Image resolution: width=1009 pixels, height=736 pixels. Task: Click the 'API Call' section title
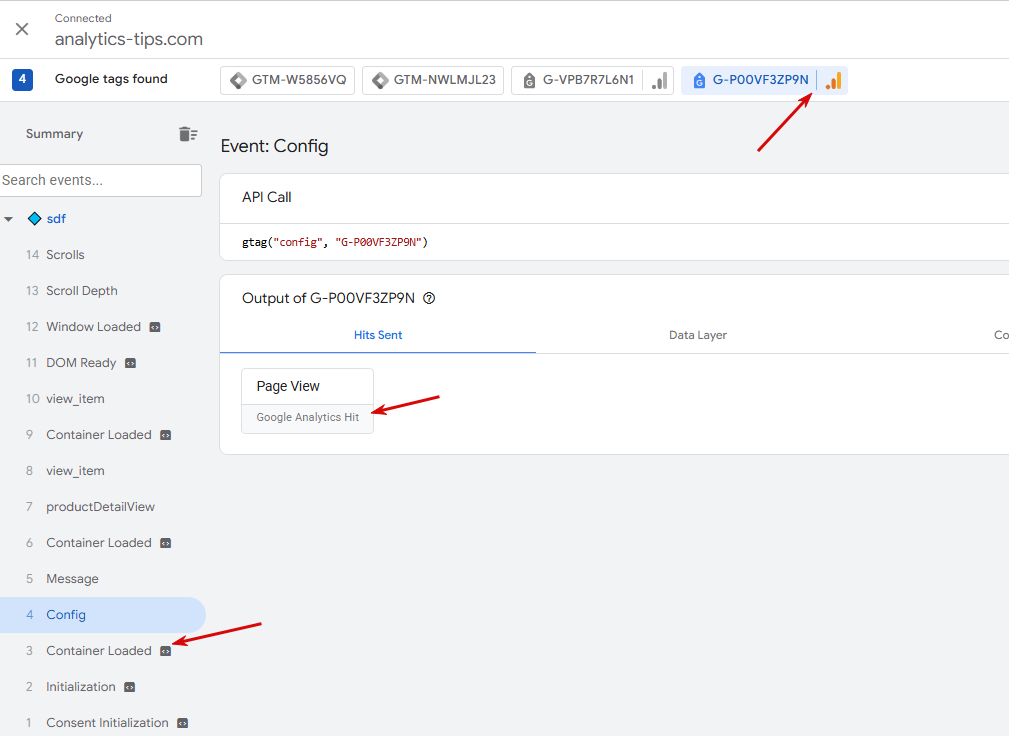point(266,198)
